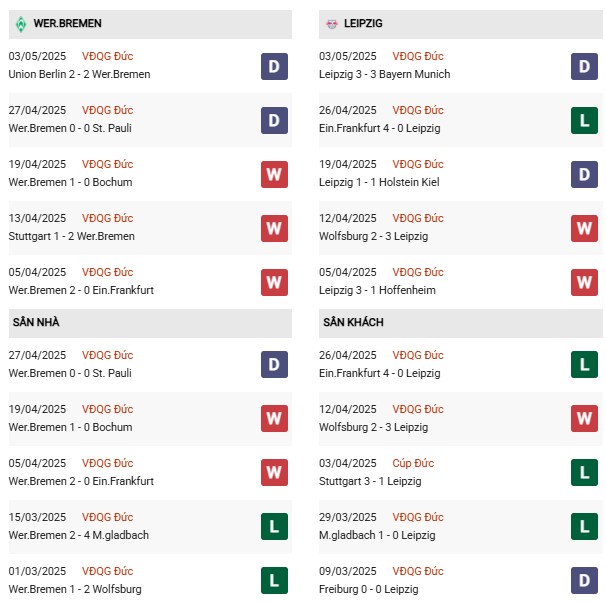Click the Werder Bremen club logo
The height and width of the screenshot is (602, 606).
[x=21, y=24]
